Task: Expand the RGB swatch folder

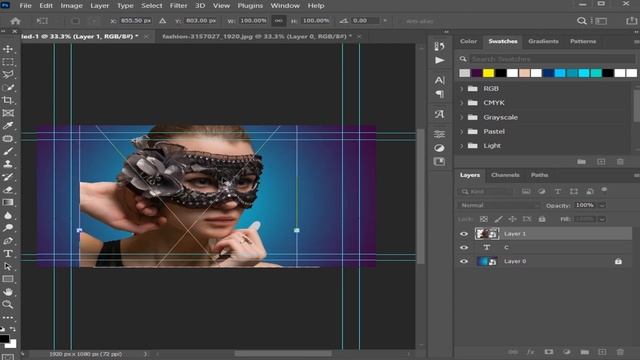Action: (x=462, y=89)
